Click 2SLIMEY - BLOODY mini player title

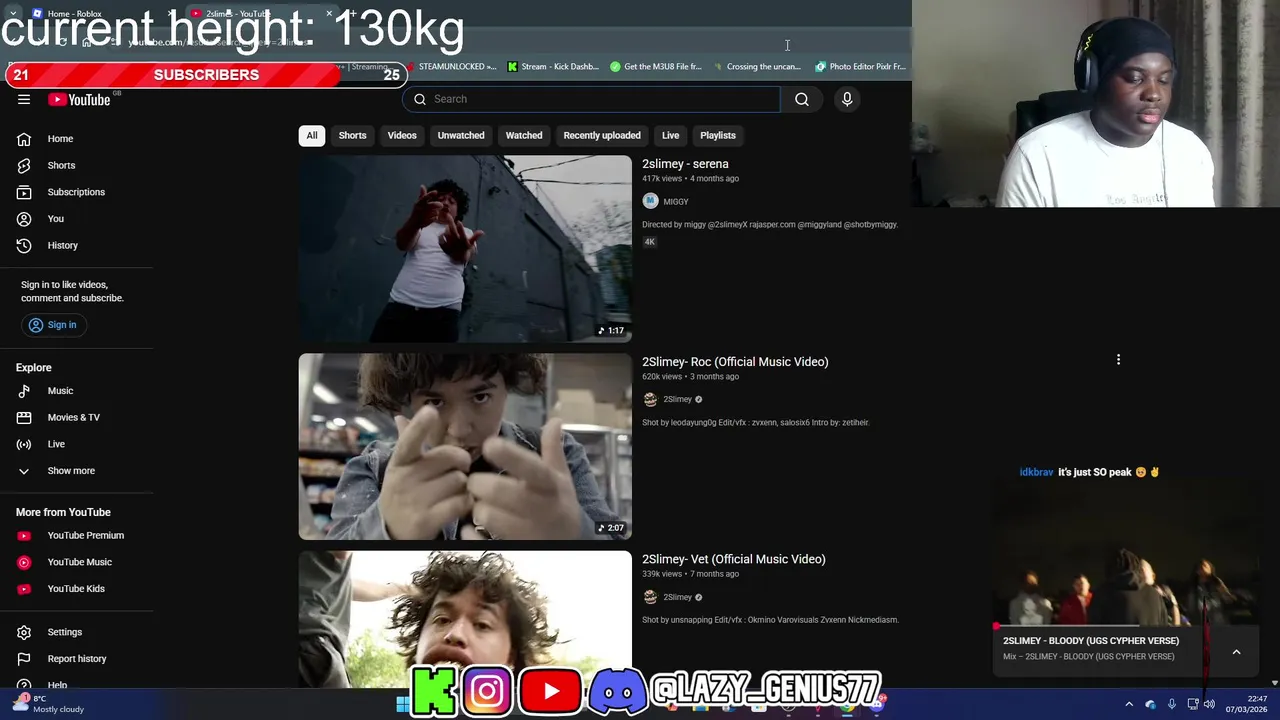[x=1091, y=641]
